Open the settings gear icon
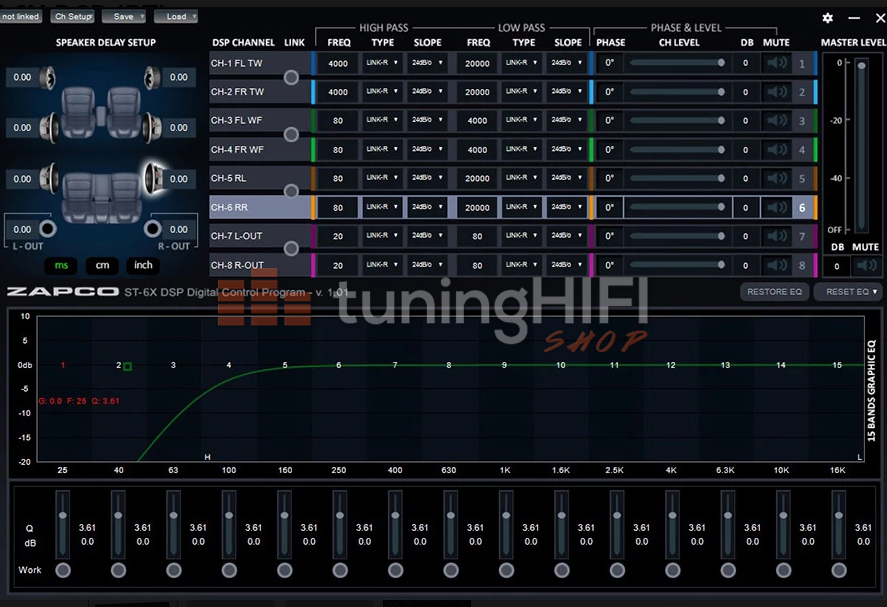This screenshot has width=887, height=607. tap(827, 18)
